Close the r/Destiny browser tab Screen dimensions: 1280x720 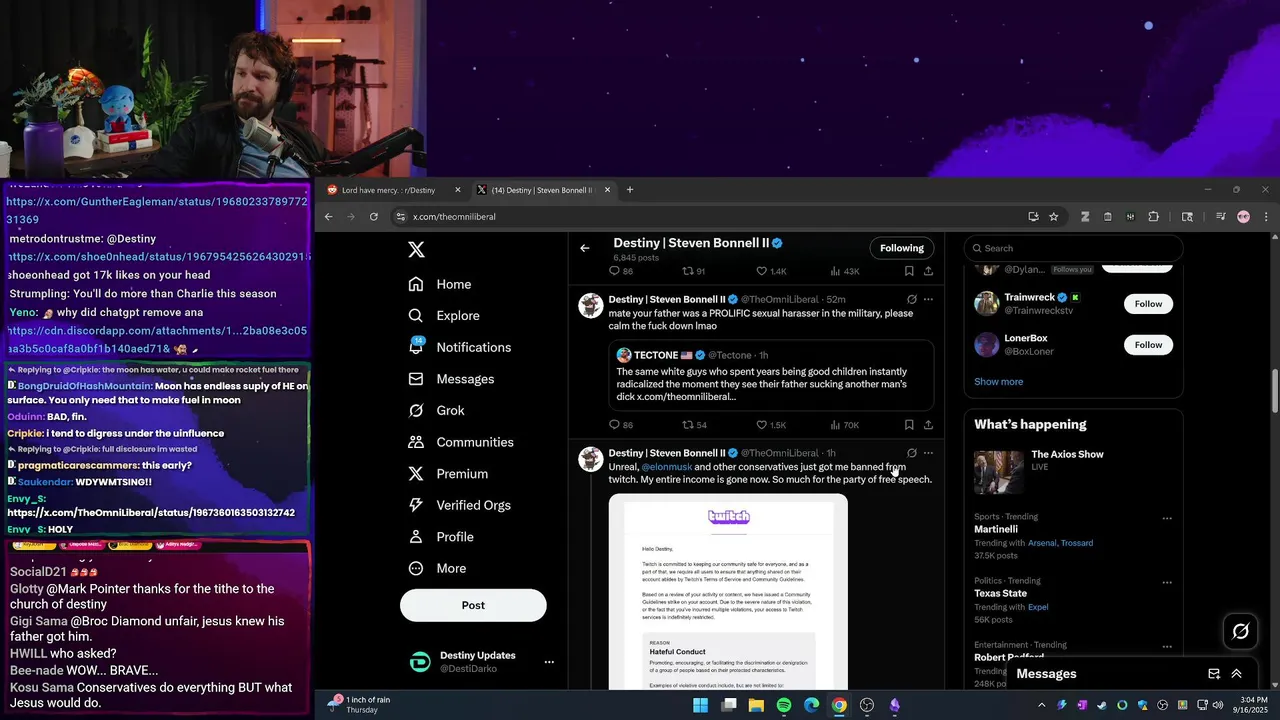point(458,190)
